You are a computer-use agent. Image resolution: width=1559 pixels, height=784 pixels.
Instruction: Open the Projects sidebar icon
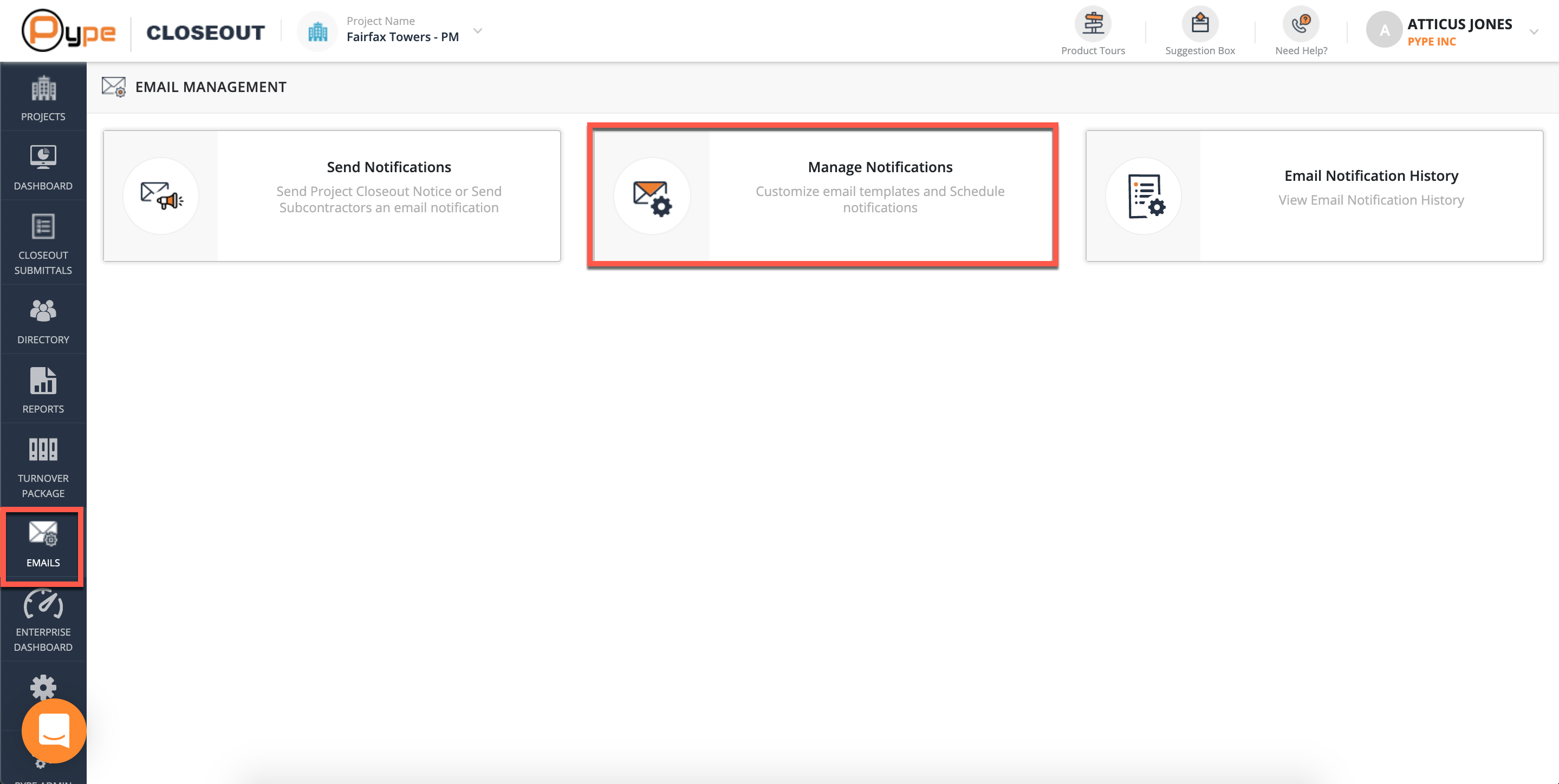click(43, 97)
